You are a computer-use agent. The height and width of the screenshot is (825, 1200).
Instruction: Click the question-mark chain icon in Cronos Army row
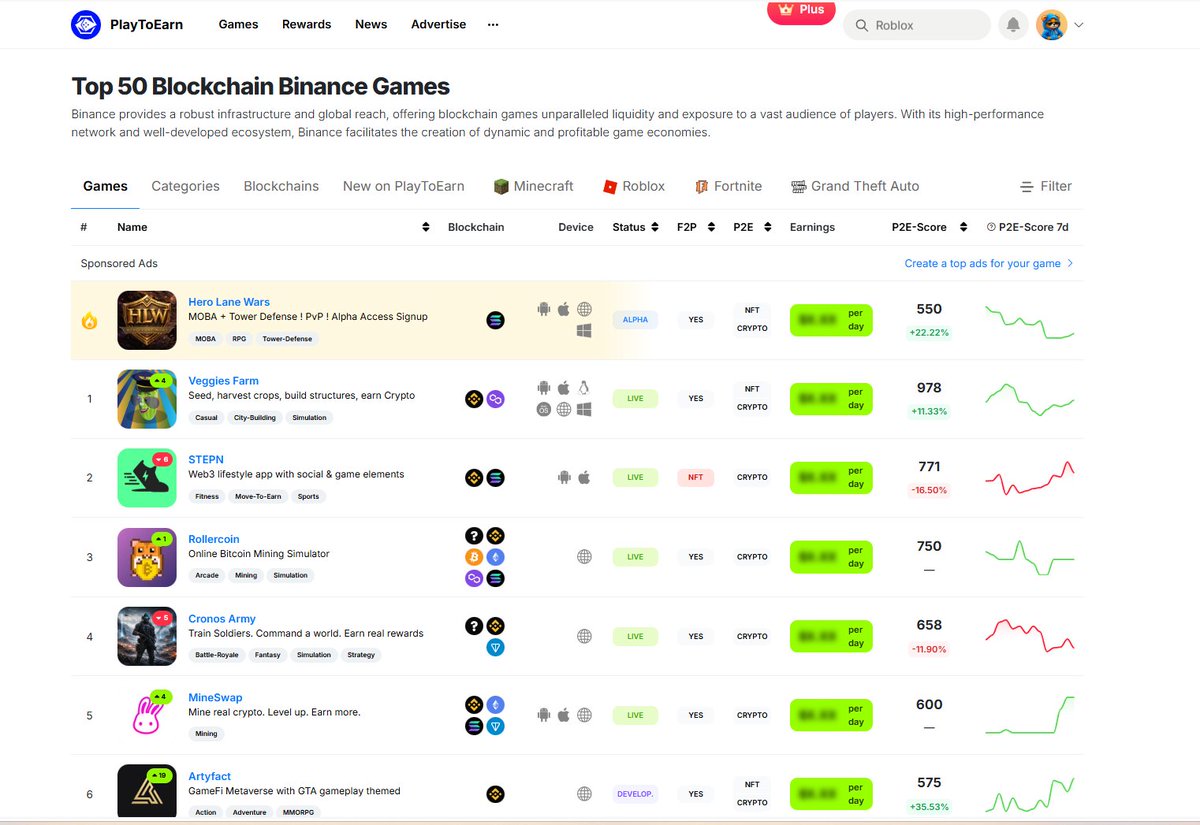474,626
